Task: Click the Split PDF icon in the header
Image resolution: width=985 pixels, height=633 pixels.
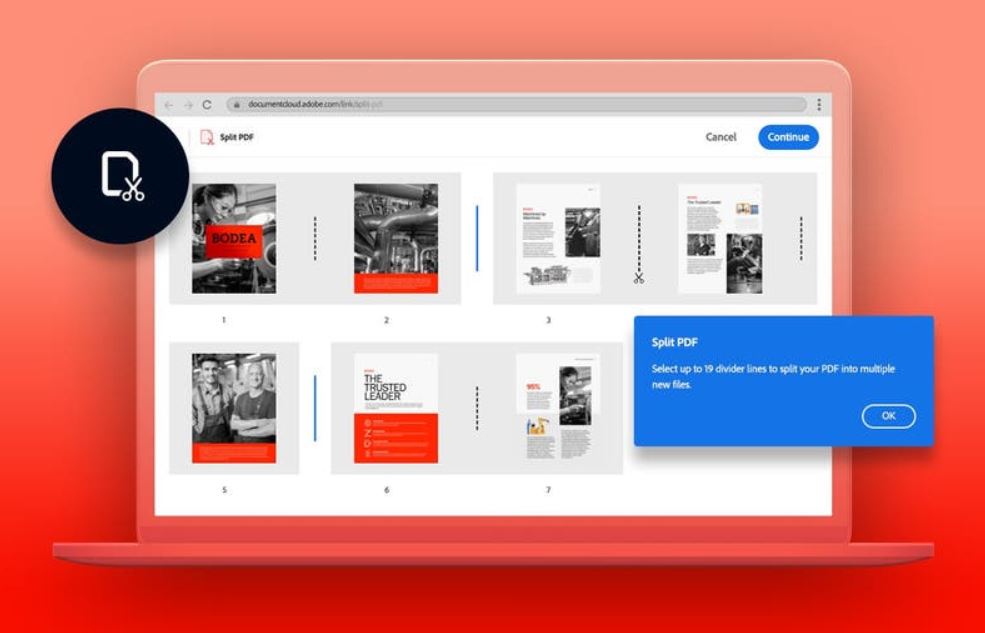Action: click(x=207, y=137)
